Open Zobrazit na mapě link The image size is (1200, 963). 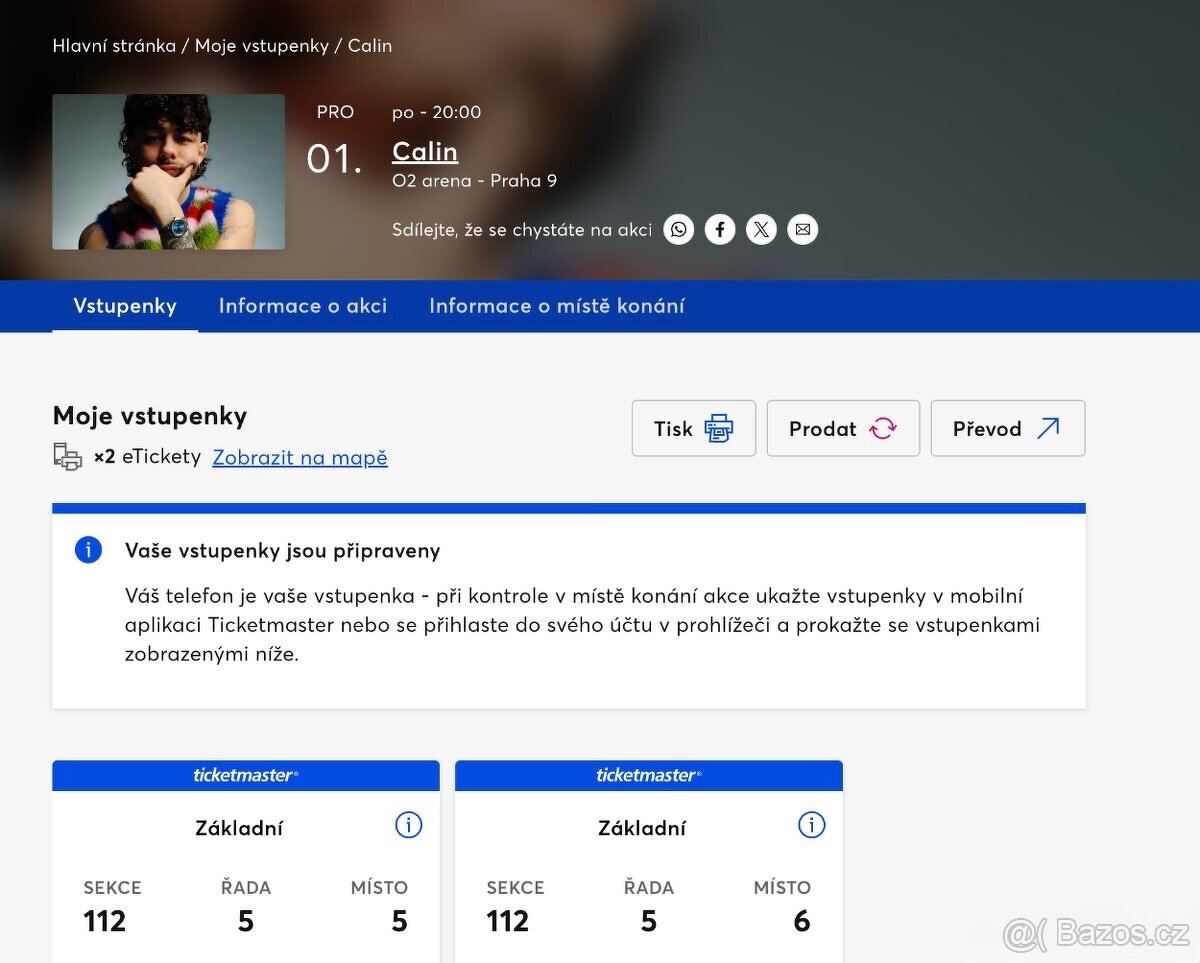point(300,457)
